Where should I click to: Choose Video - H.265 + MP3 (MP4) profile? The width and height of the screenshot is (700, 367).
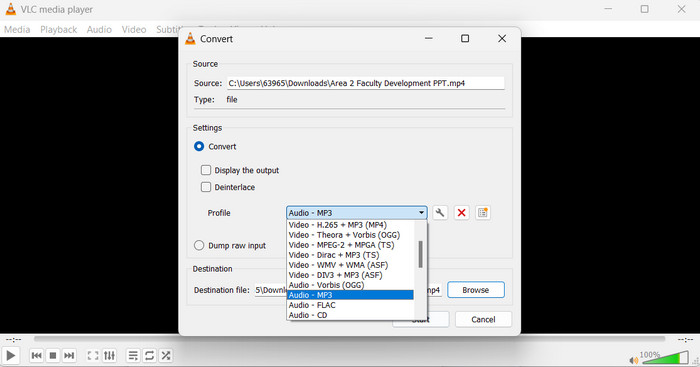(x=350, y=225)
